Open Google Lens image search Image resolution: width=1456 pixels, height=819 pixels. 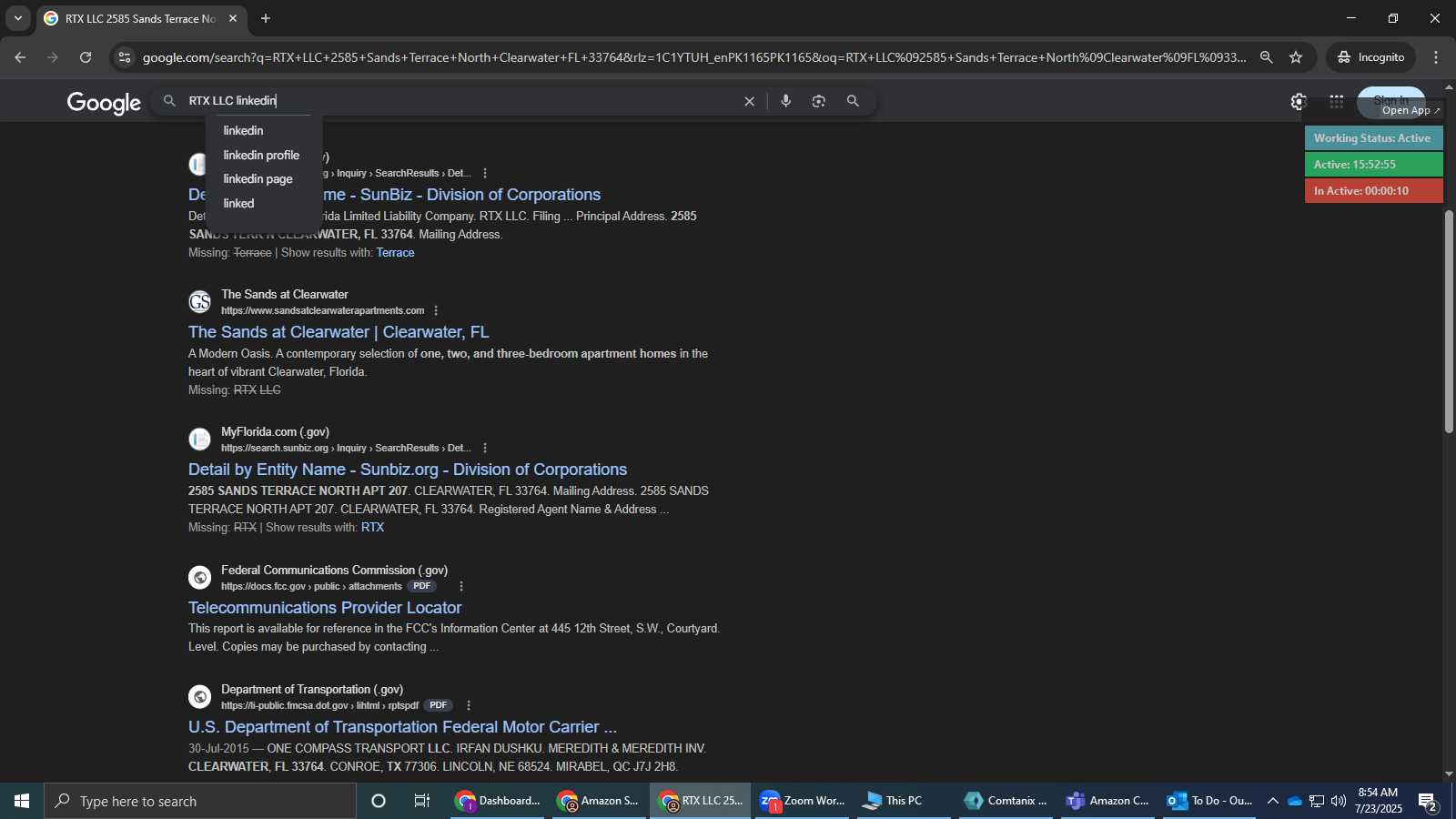pyautogui.click(x=818, y=101)
